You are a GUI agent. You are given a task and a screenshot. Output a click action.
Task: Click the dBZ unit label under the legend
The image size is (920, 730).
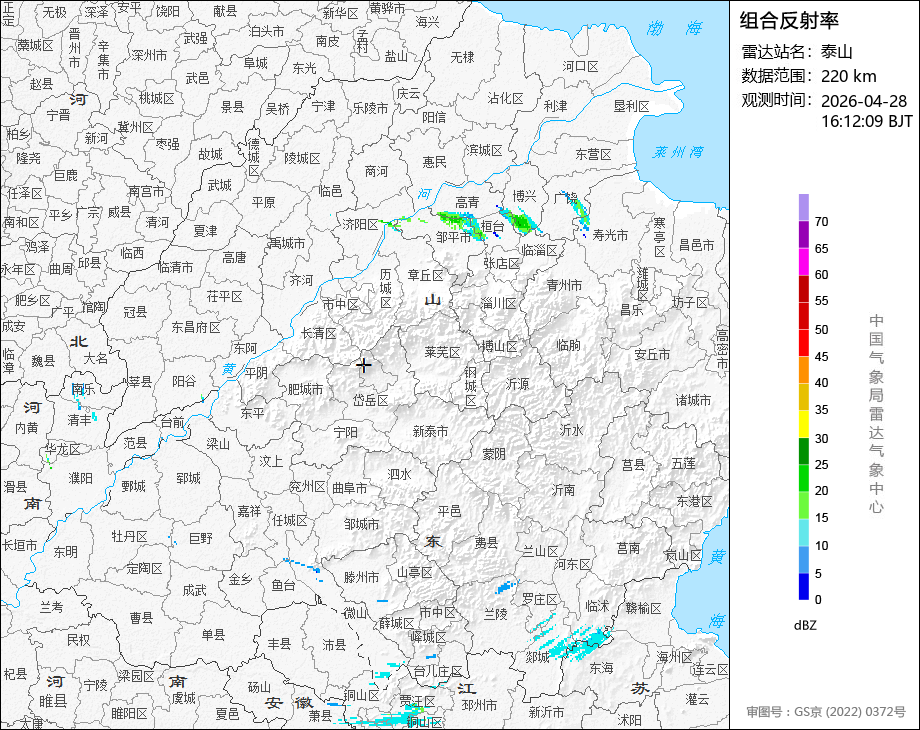805,626
